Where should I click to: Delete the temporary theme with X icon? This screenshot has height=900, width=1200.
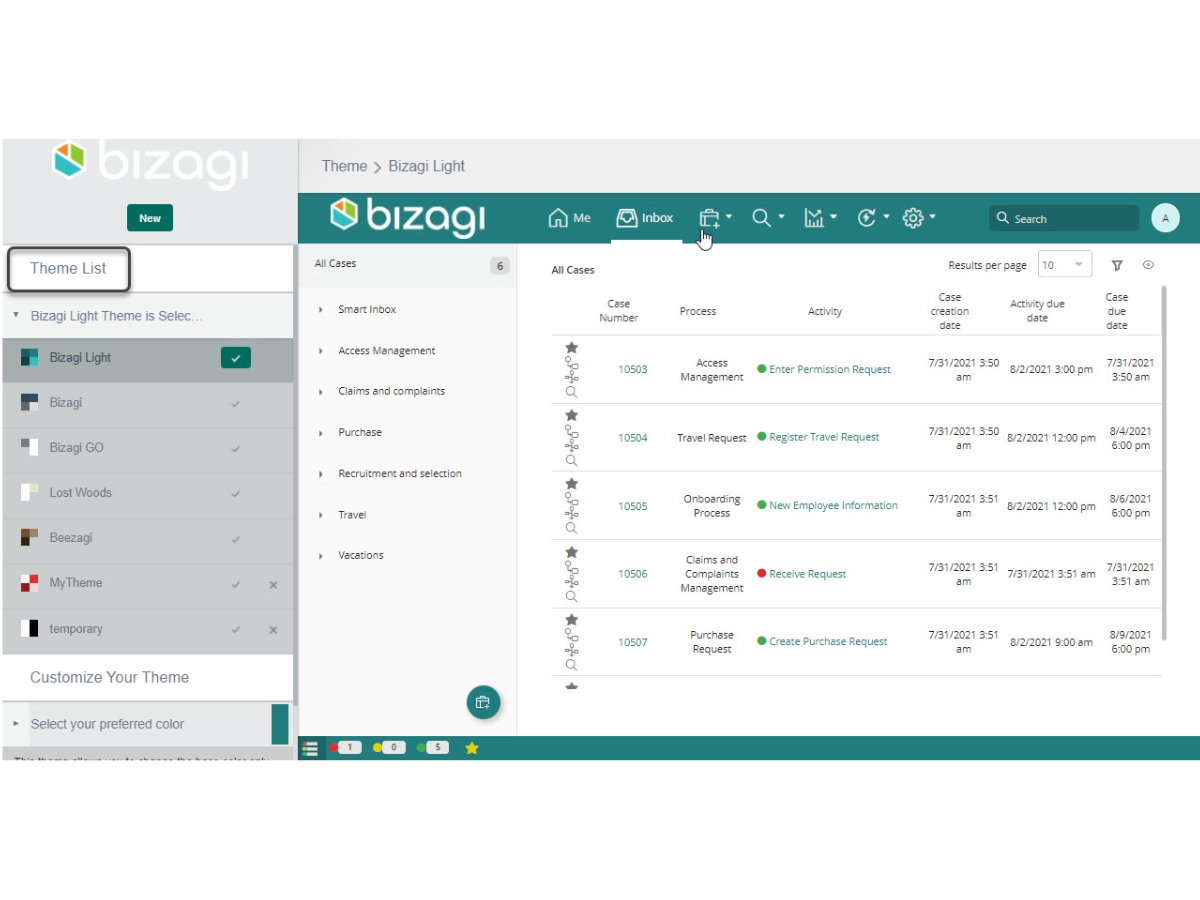pyautogui.click(x=273, y=630)
